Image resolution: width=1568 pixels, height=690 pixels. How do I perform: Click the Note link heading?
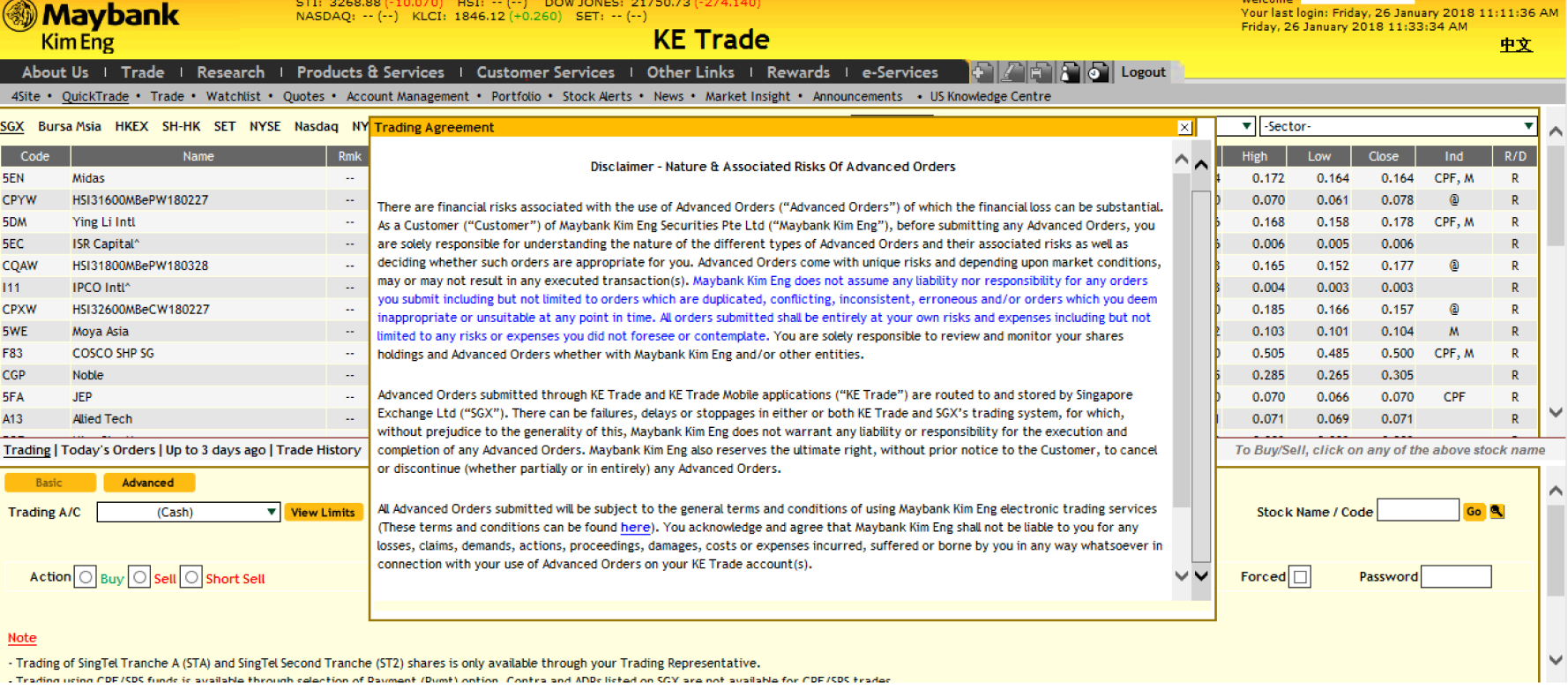pyautogui.click(x=22, y=639)
